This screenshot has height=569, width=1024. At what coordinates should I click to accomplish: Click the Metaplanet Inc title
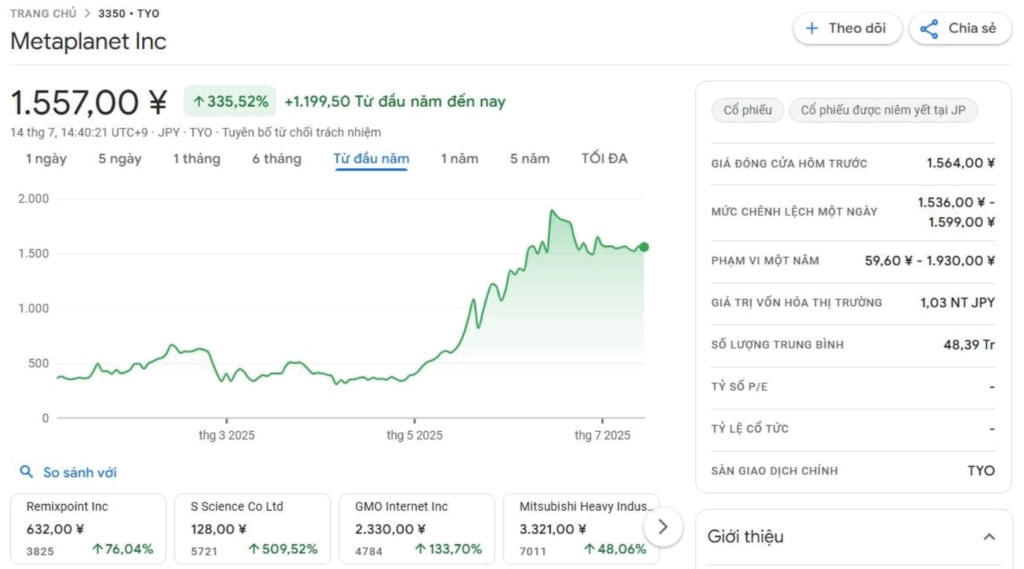pyautogui.click(x=88, y=41)
